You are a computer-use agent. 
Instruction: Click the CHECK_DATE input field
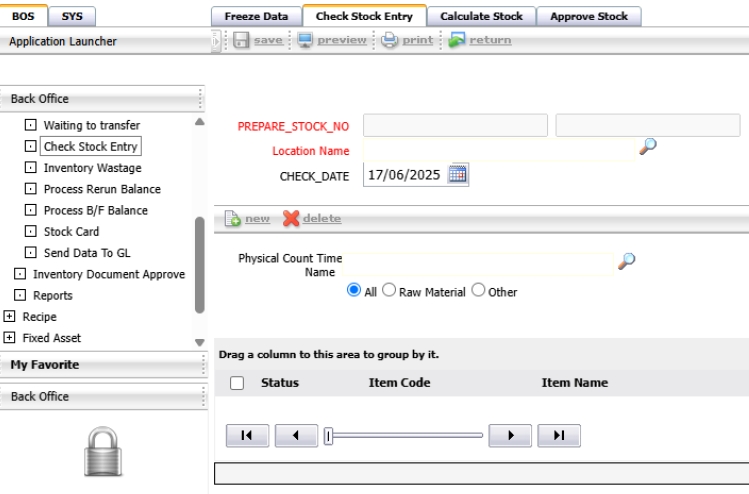[x=403, y=174]
